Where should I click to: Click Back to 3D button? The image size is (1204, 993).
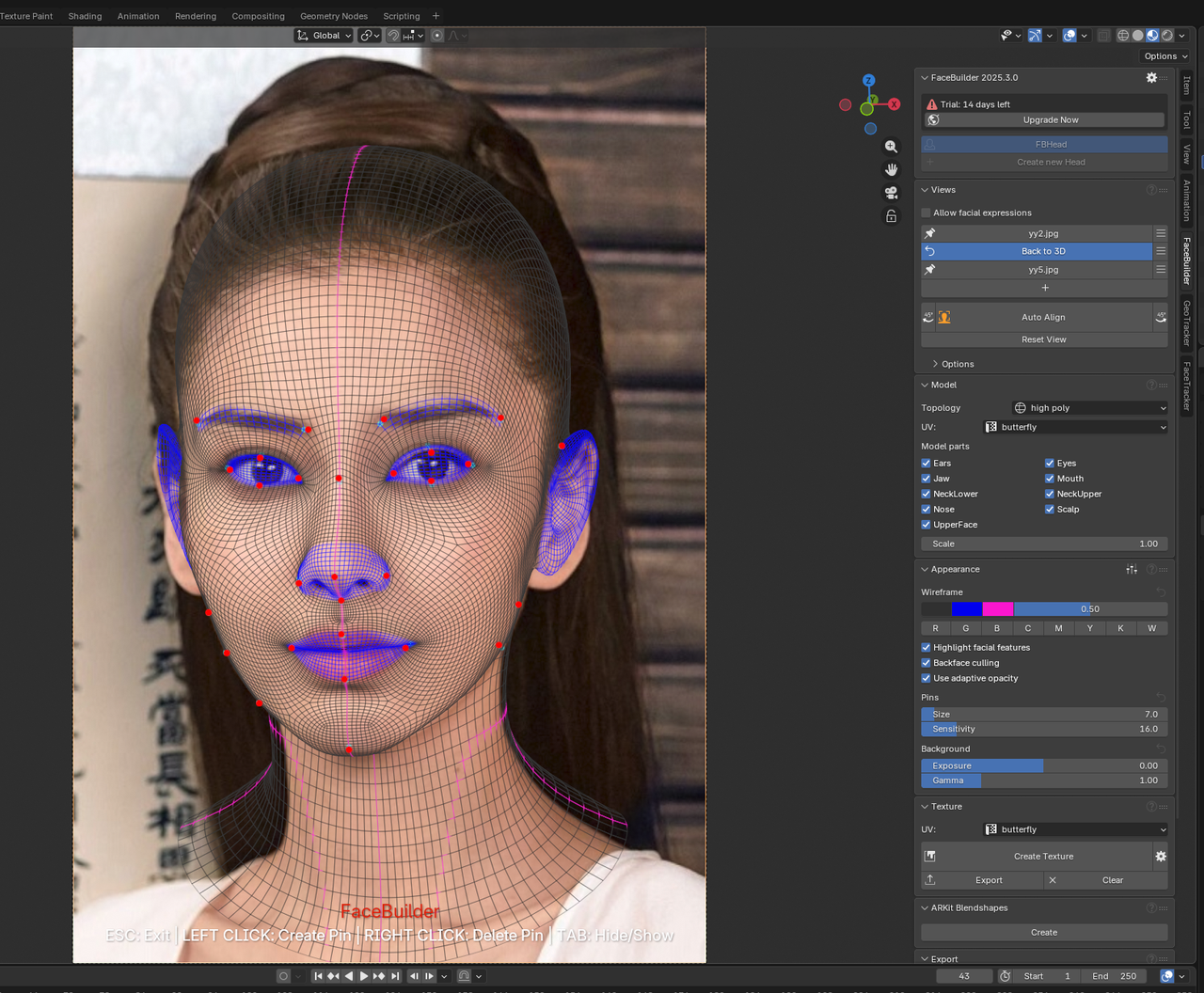pos(1037,251)
